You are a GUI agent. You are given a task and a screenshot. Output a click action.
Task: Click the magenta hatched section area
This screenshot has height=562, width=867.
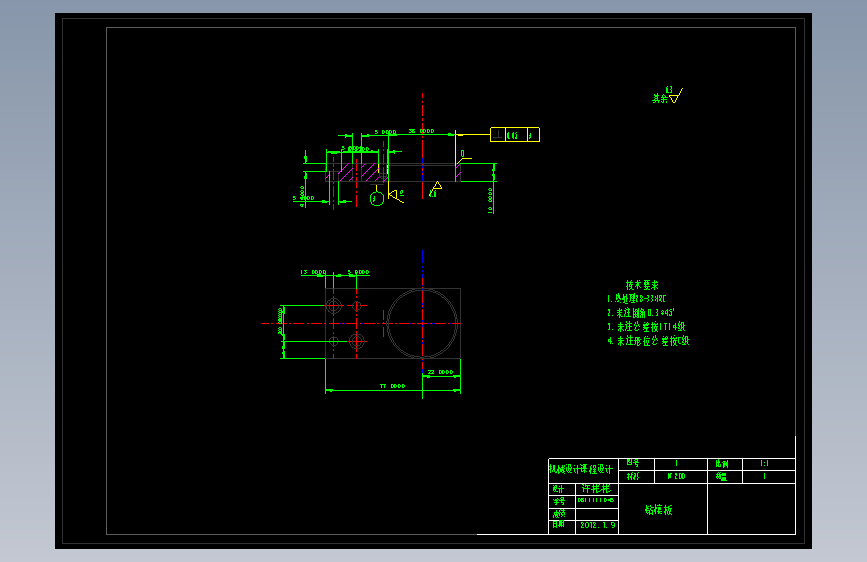360,172
